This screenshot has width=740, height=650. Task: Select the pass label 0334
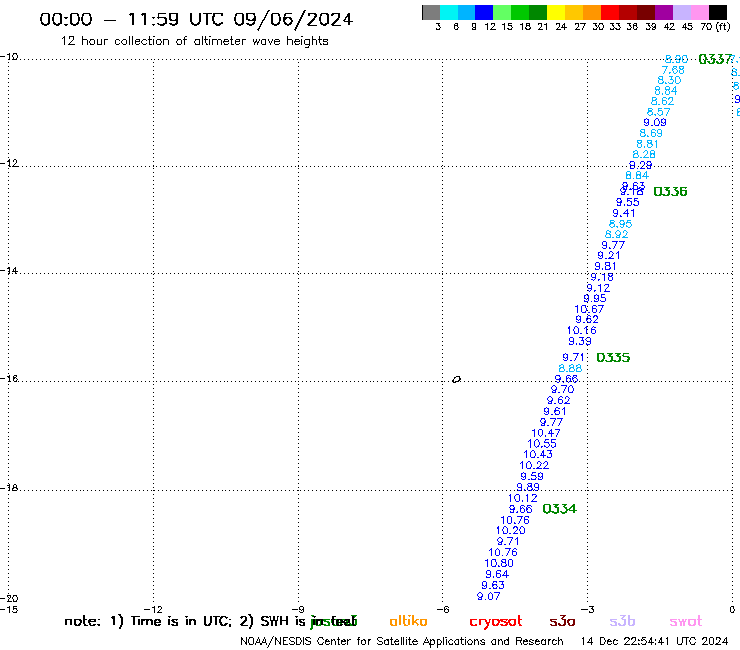tap(559, 509)
